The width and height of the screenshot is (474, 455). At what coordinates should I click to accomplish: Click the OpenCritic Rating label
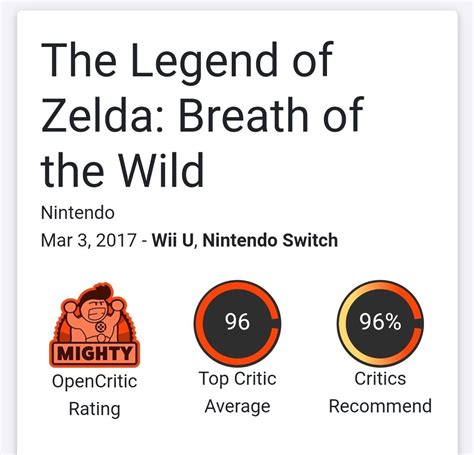click(95, 395)
